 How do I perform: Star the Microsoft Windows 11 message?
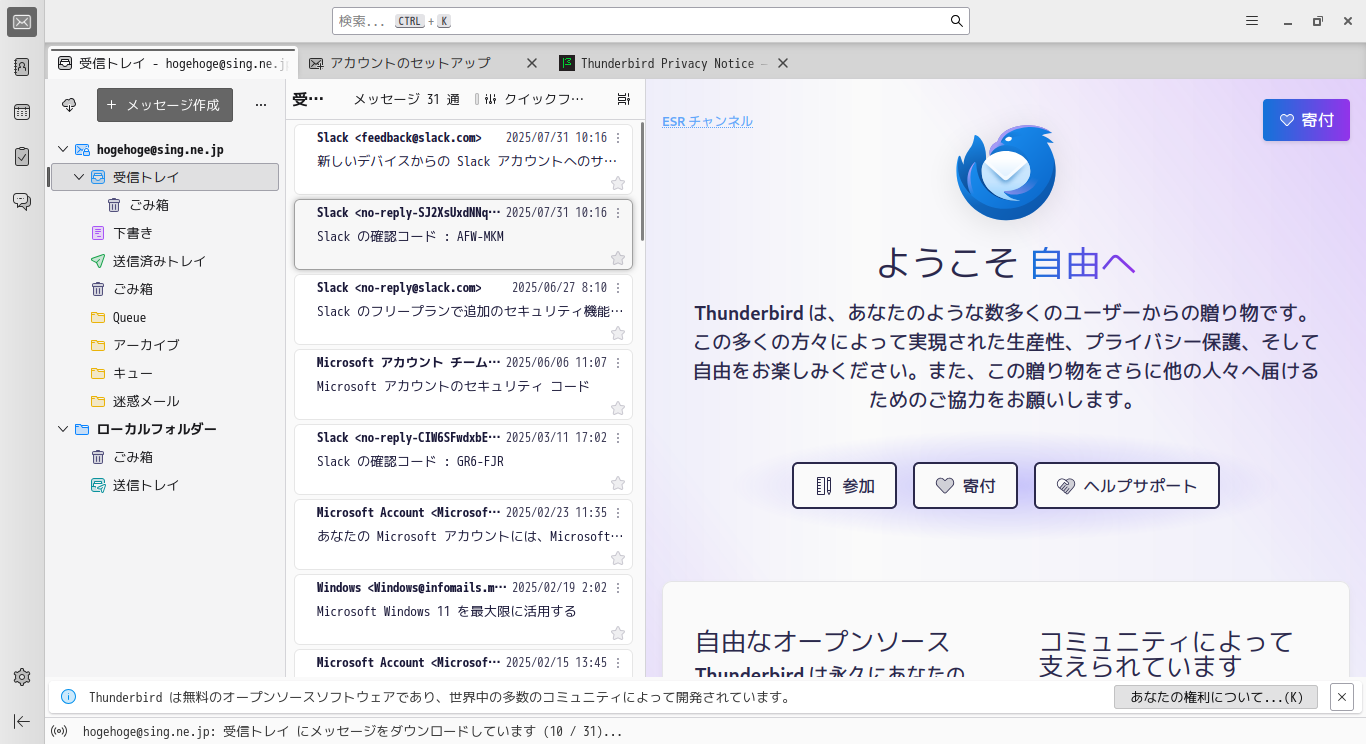(x=618, y=633)
